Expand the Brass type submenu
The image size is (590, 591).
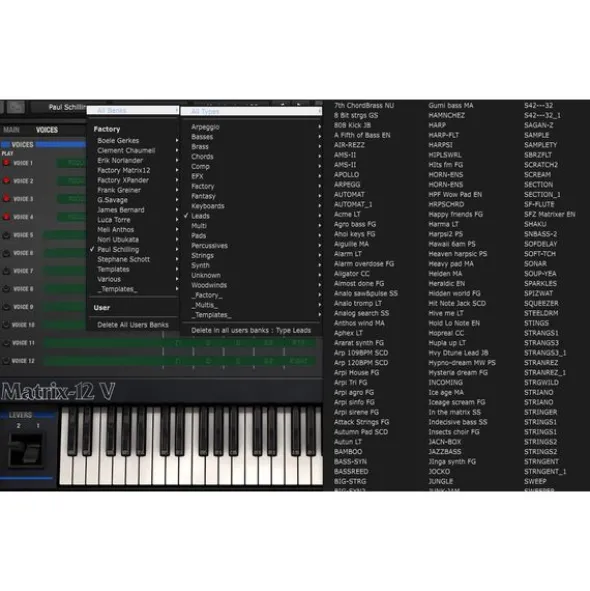251,147
